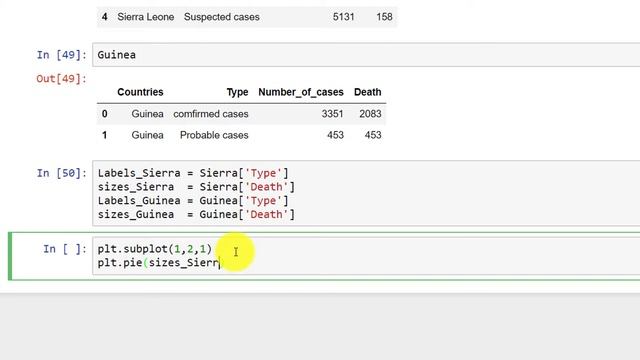Screen dimensions: 640x360
Task: Click the 'sizes_Guinea' code line
Action: tap(196, 215)
